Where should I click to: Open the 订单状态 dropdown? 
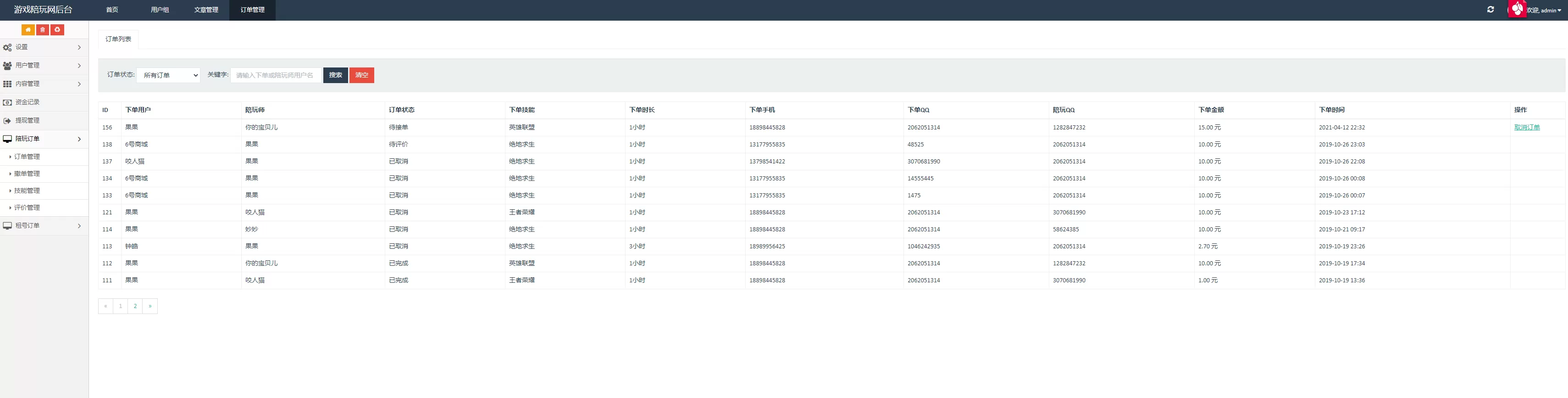(x=169, y=76)
